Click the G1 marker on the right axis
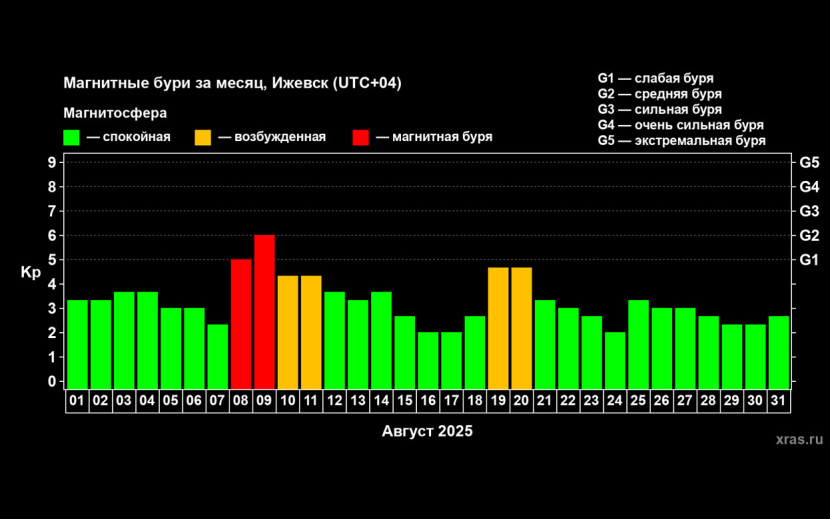The width and height of the screenshot is (830, 519). pos(809,260)
